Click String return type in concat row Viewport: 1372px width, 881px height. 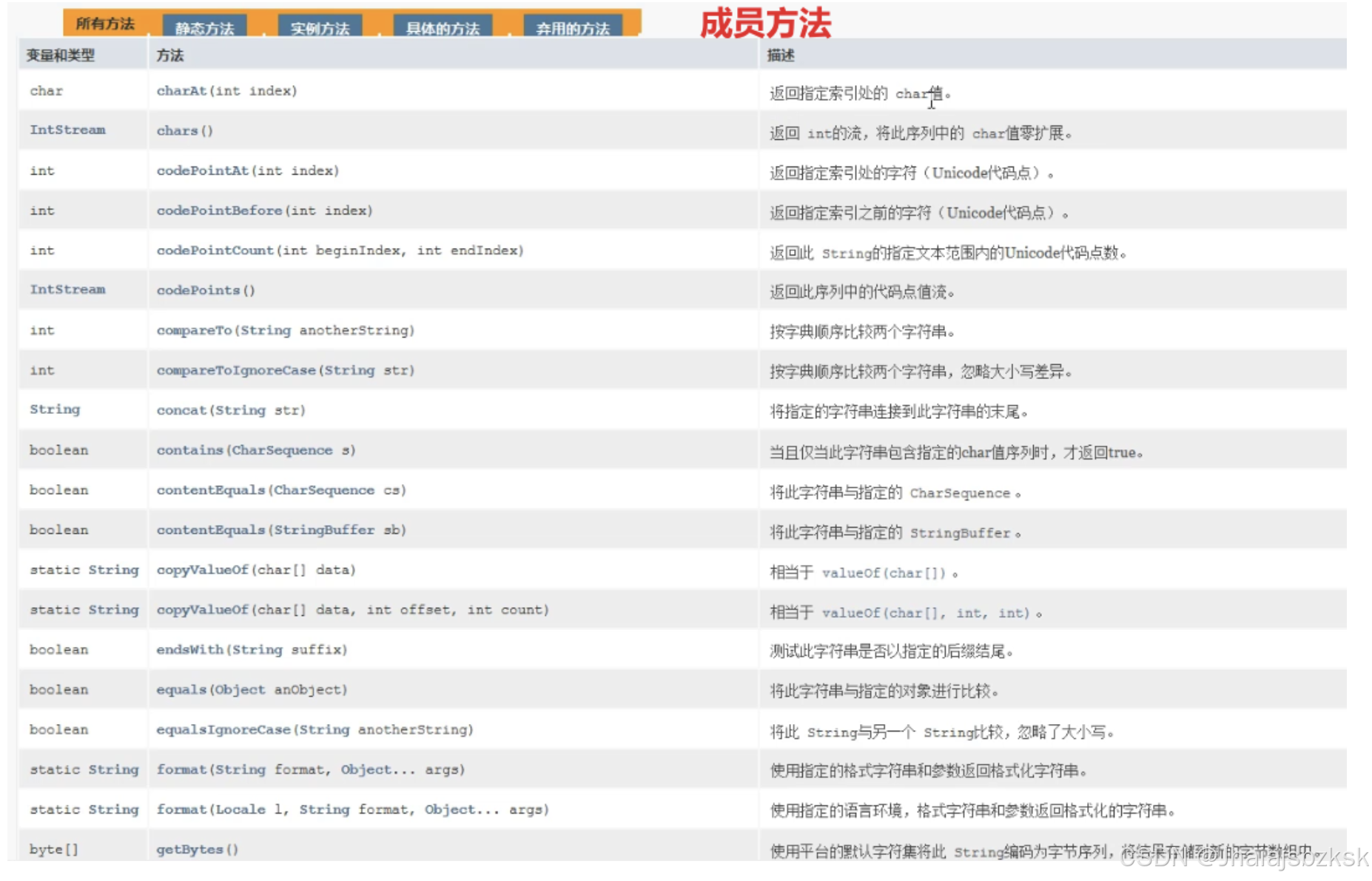[x=55, y=410]
